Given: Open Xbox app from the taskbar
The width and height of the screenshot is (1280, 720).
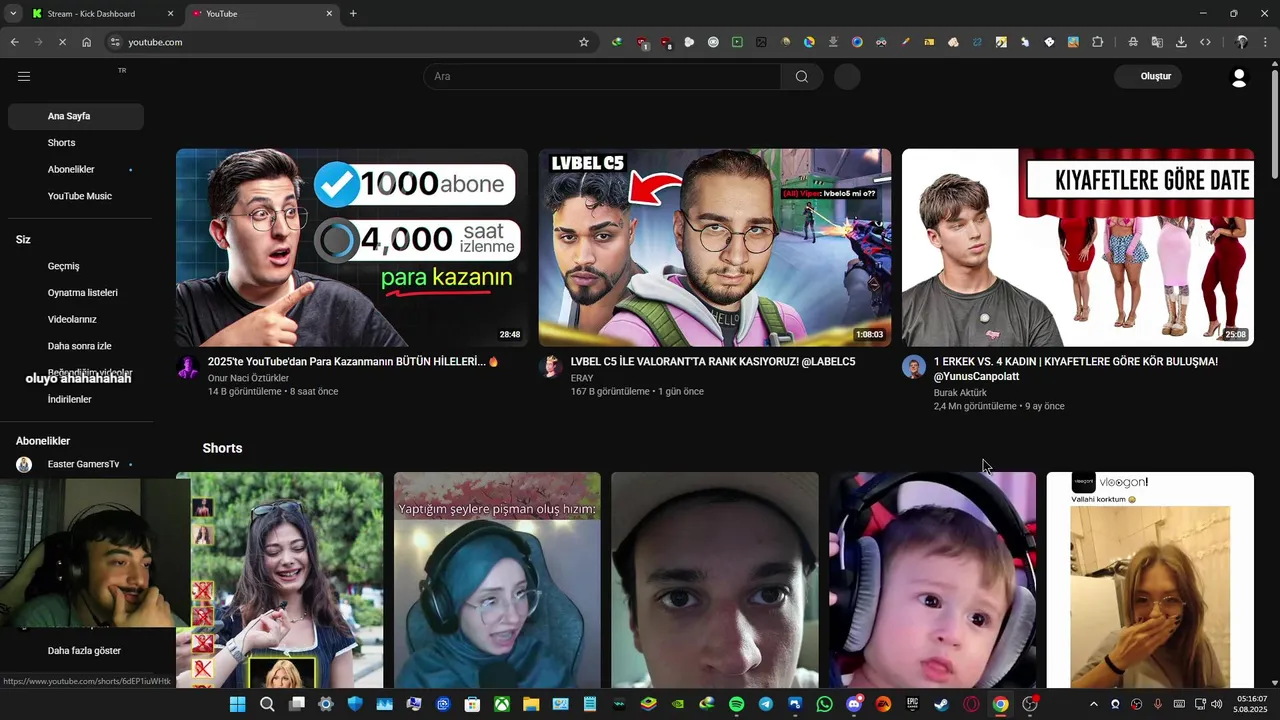Looking at the screenshot, I should coord(501,704).
